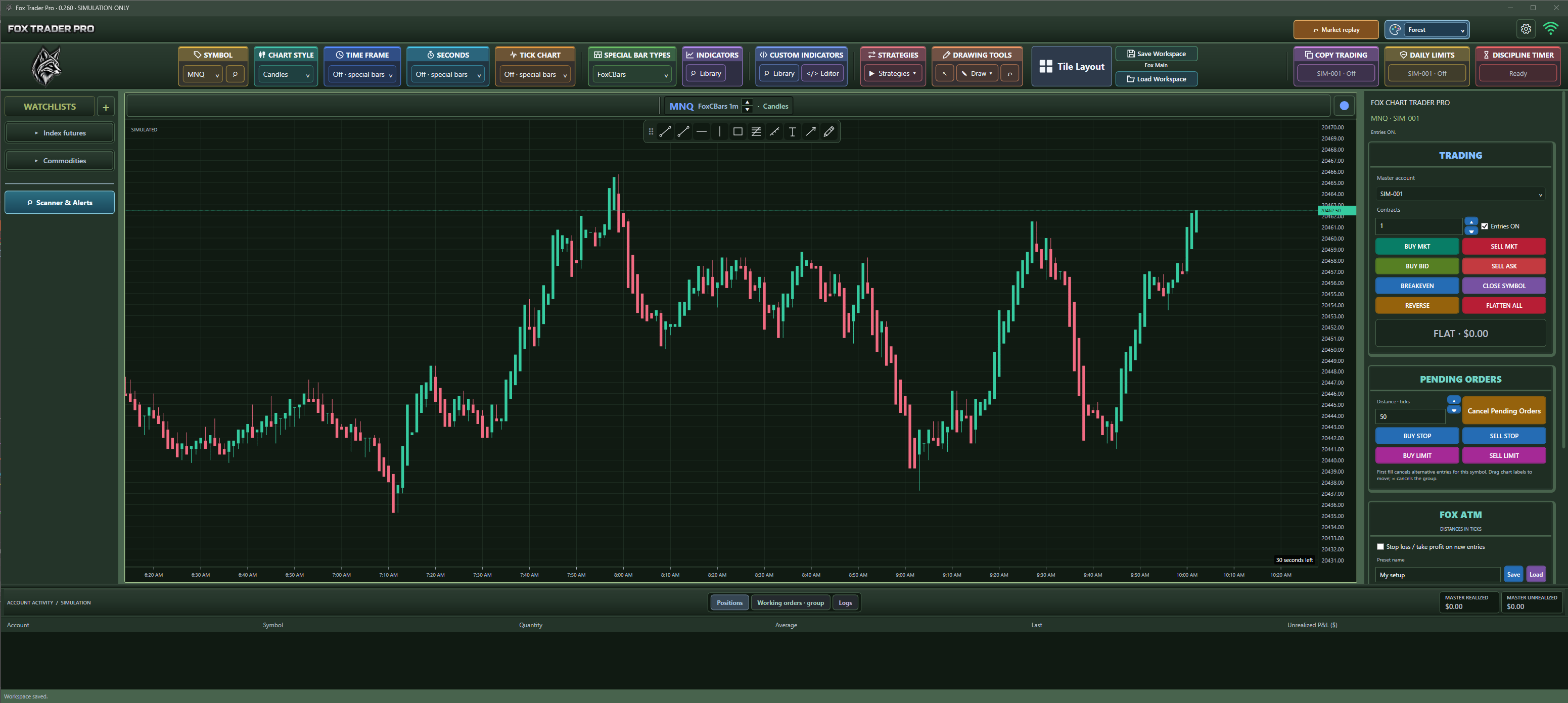Screen dimensions: 1568x703
Task: Click the symbol search magnifier icon
Action: tap(235, 74)
